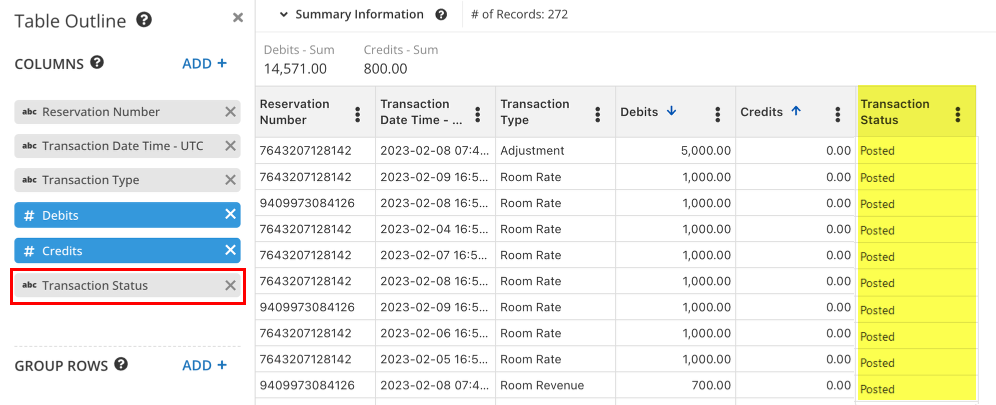Remove the Debits column chip

point(230,215)
